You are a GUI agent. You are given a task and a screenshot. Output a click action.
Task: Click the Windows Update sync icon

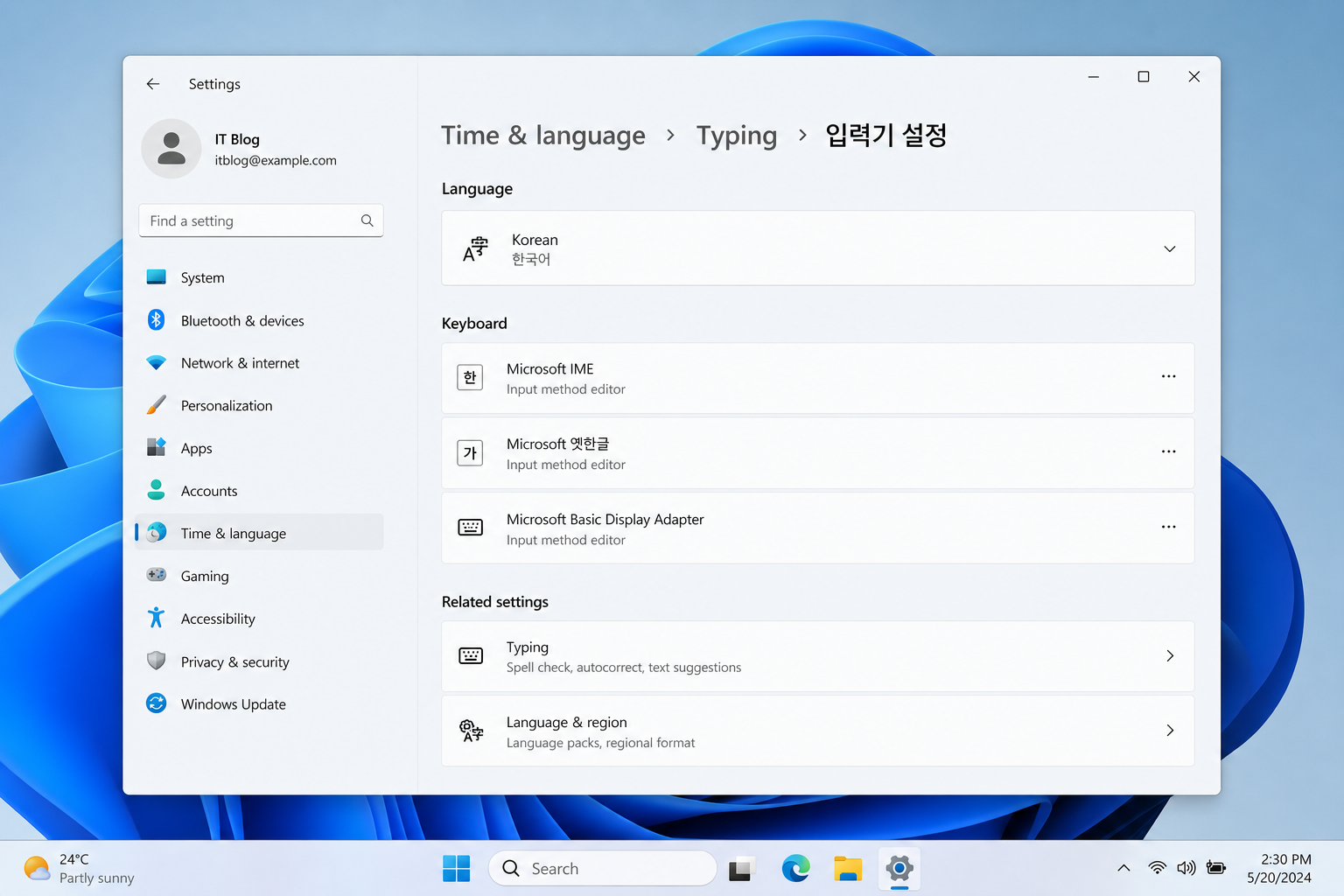[157, 703]
